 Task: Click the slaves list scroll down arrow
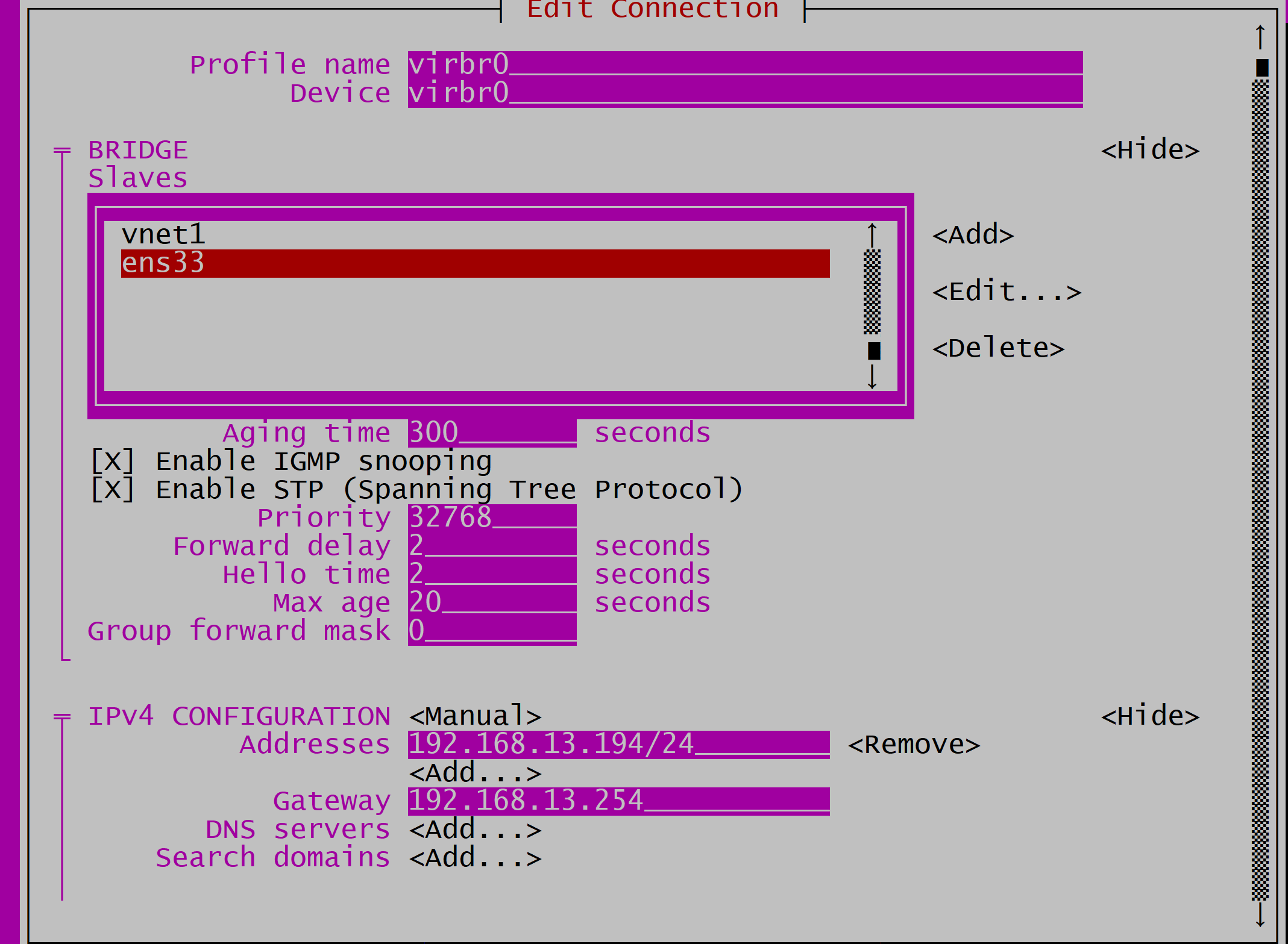pos(872,377)
